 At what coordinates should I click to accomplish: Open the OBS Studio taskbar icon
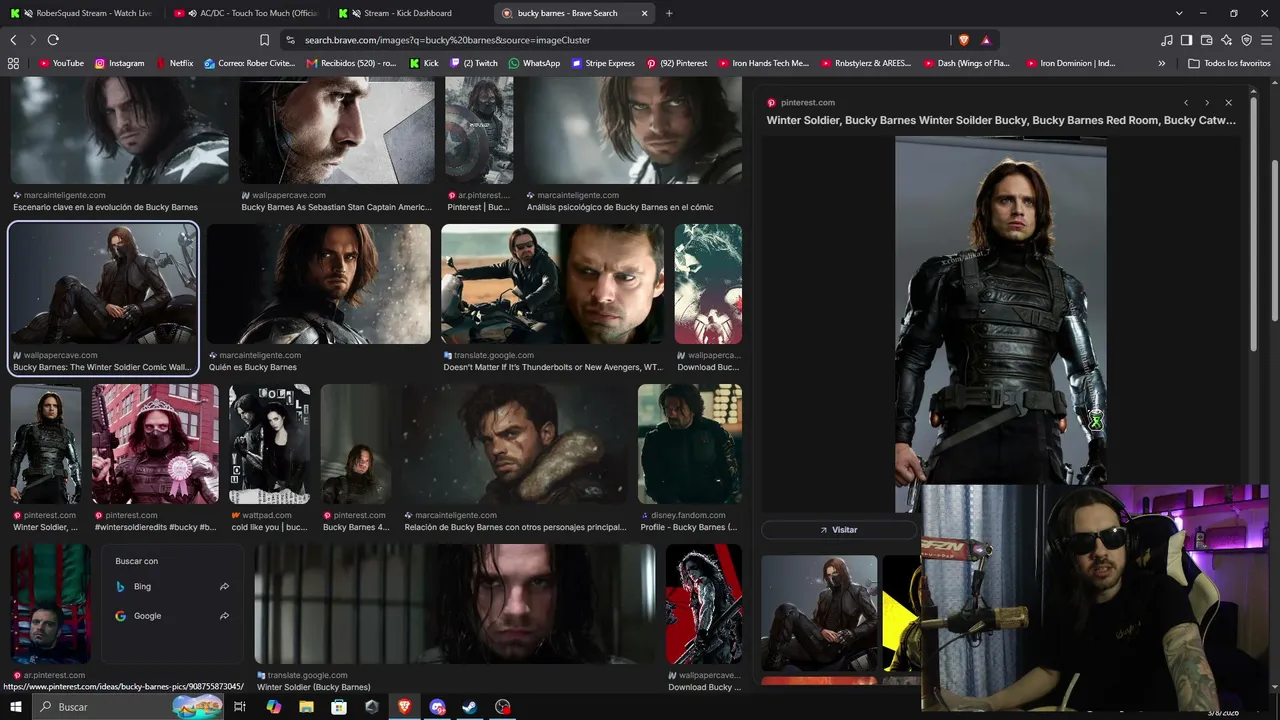(x=503, y=707)
